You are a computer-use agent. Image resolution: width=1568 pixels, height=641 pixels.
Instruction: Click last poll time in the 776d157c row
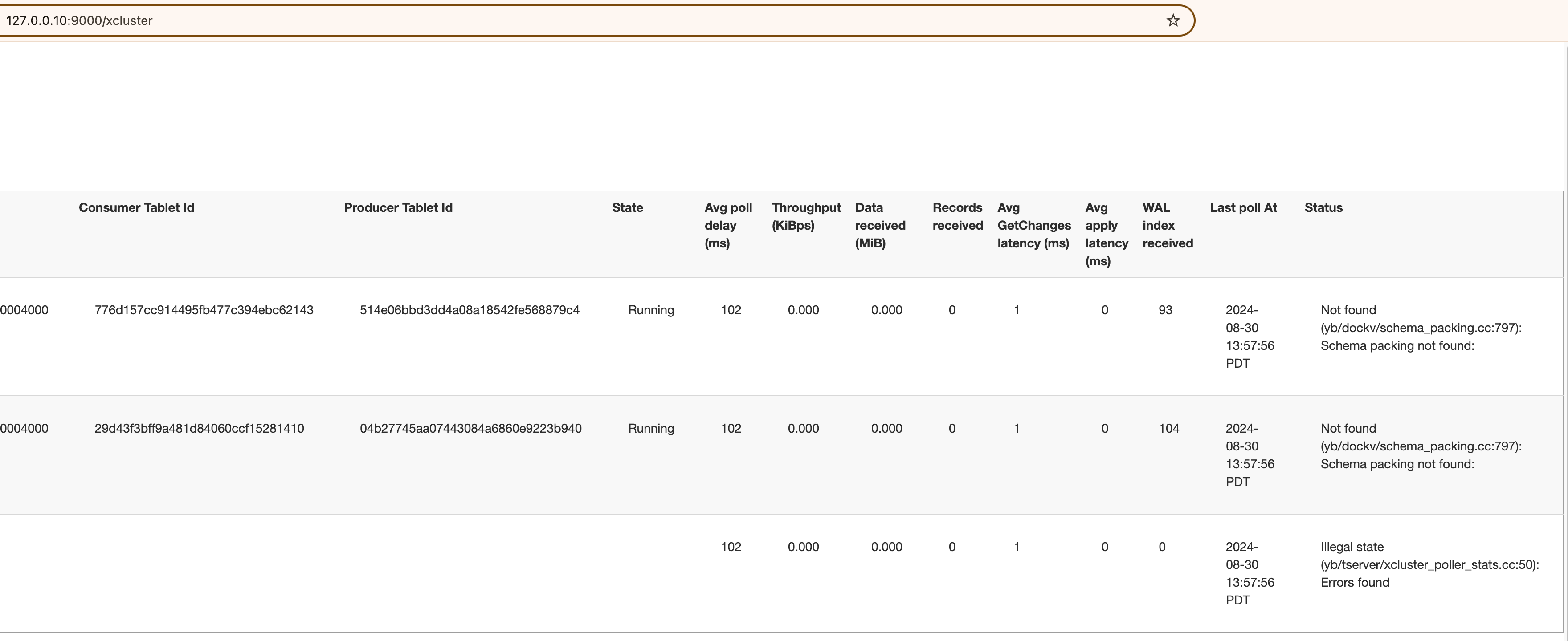tap(1249, 337)
